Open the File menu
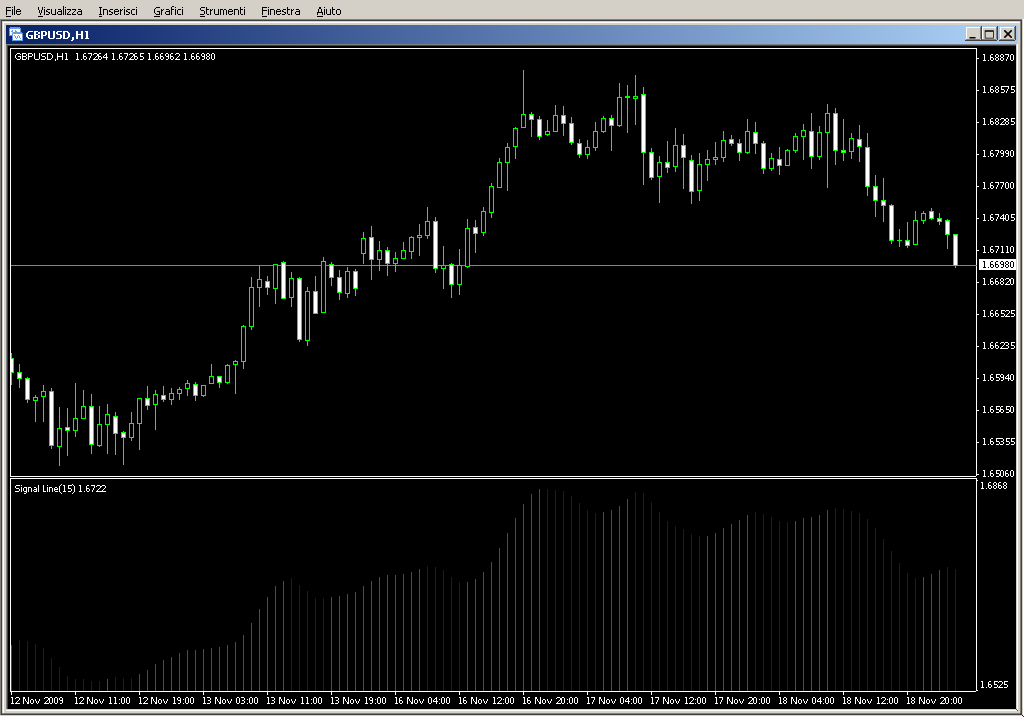This screenshot has height=717, width=1024. [13, 11]
